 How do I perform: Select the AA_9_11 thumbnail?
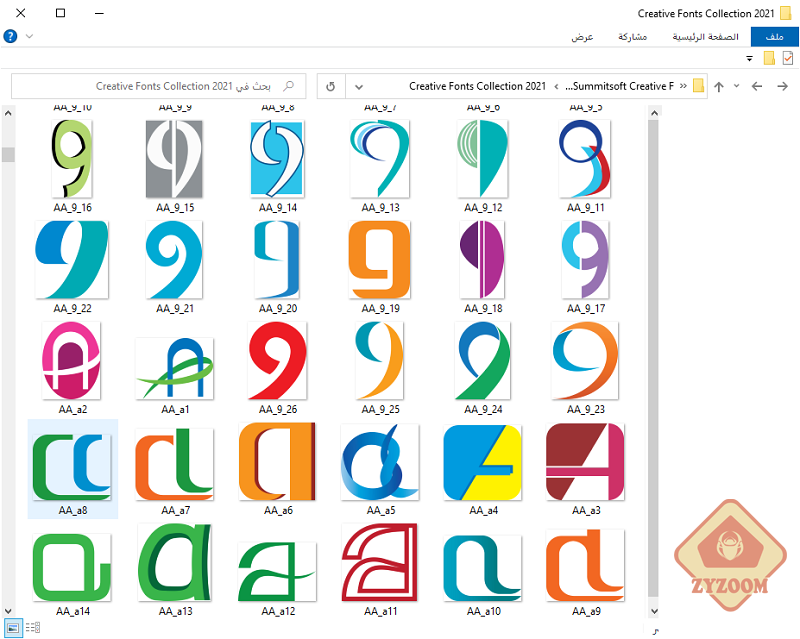pyautogui.click(x=585, y=159)
